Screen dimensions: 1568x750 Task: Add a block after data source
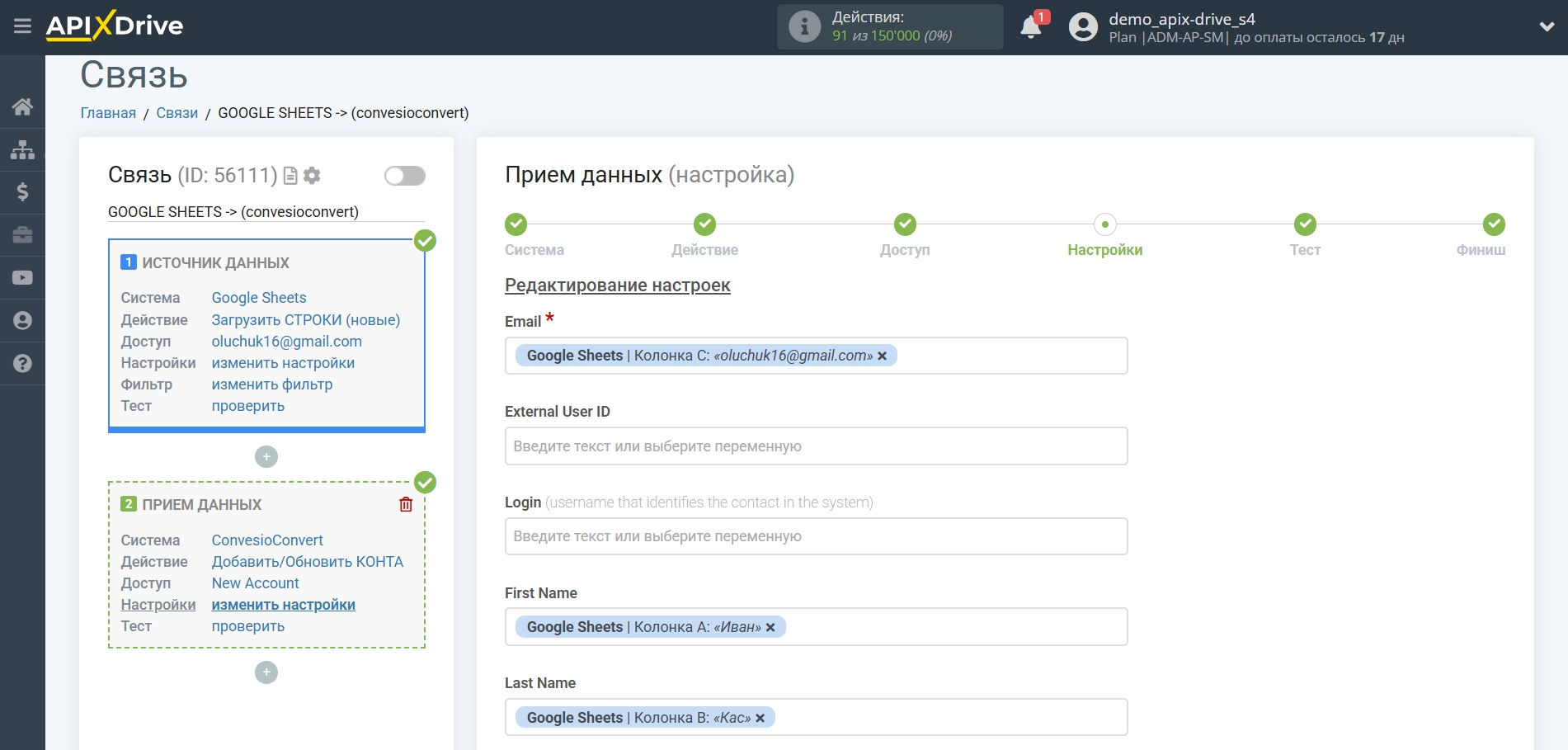pyautogui.click(x=266, y=457)
